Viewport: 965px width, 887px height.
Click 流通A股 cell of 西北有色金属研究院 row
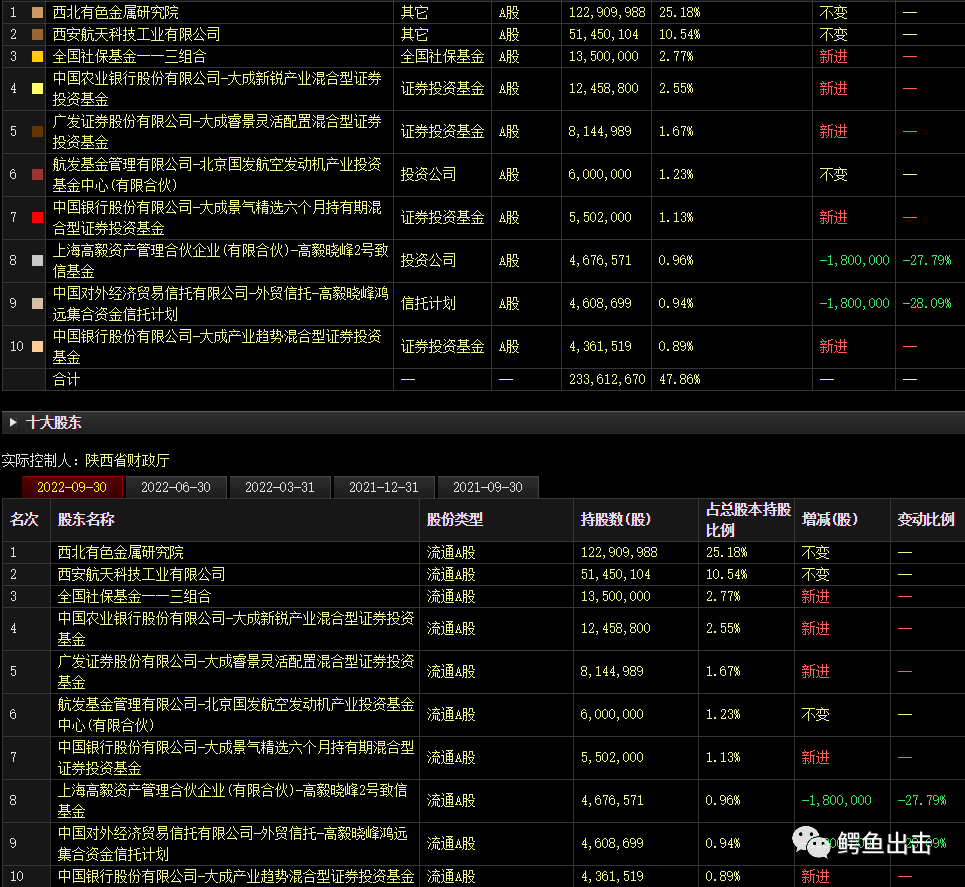(x=451, y=552)
